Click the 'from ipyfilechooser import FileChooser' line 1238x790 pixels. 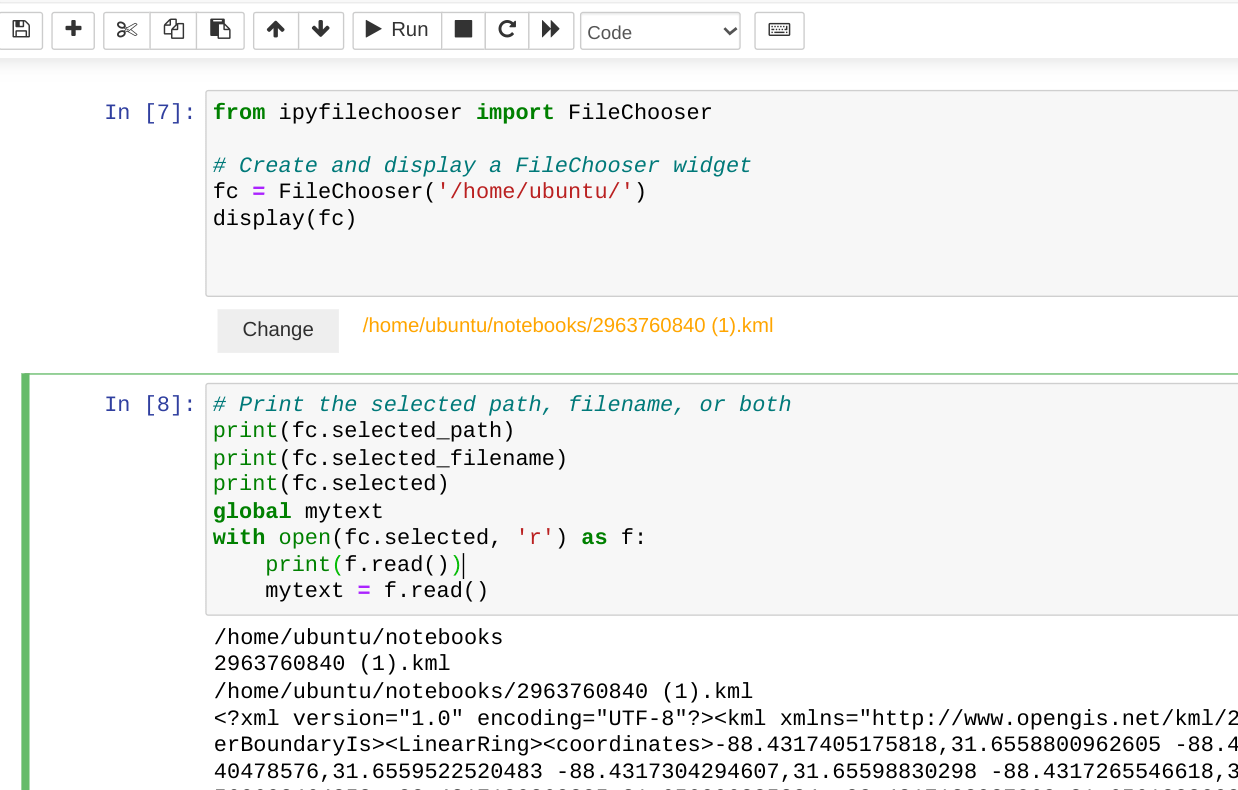(463, 112)
